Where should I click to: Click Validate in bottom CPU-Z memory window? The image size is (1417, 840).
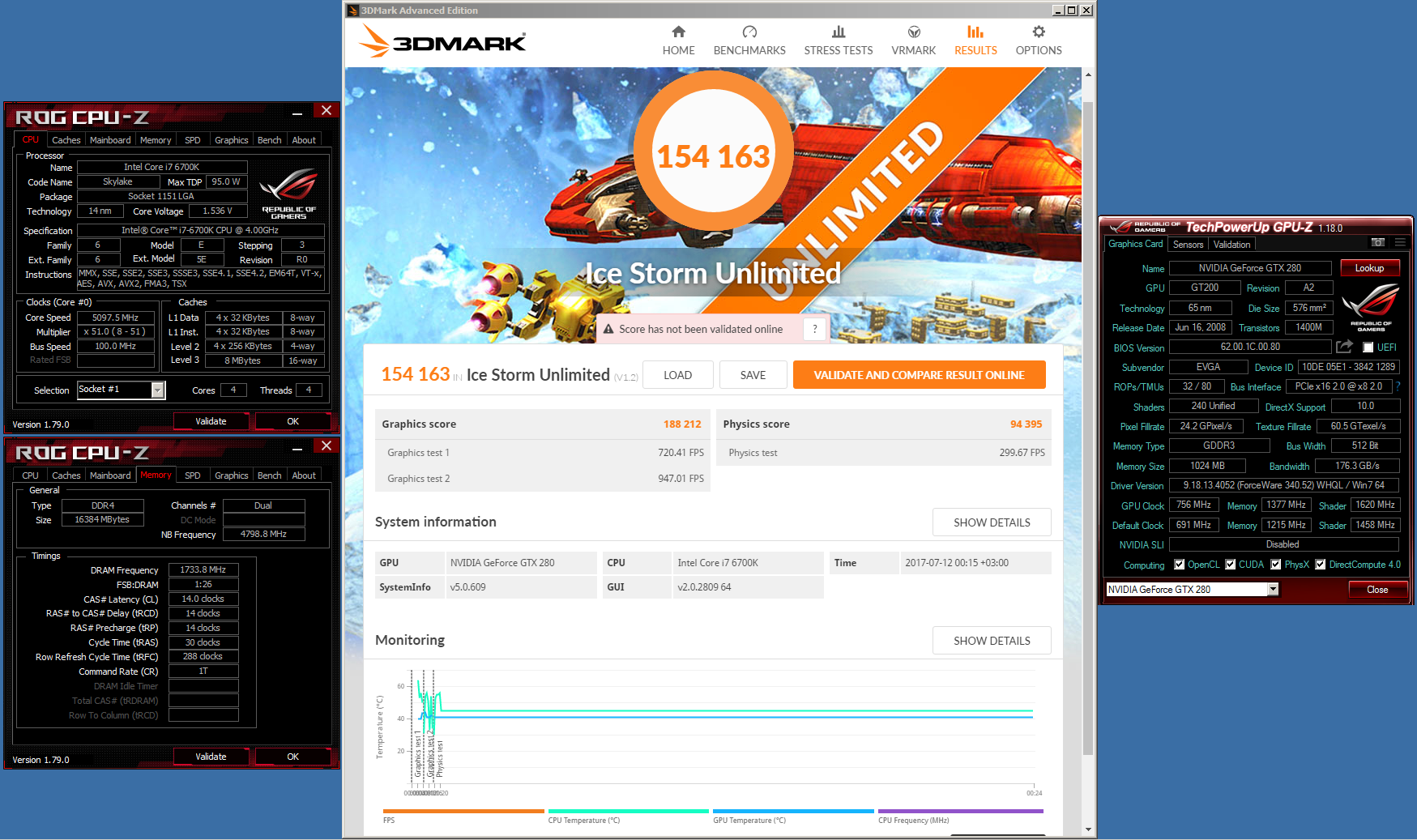coord(211,757)
